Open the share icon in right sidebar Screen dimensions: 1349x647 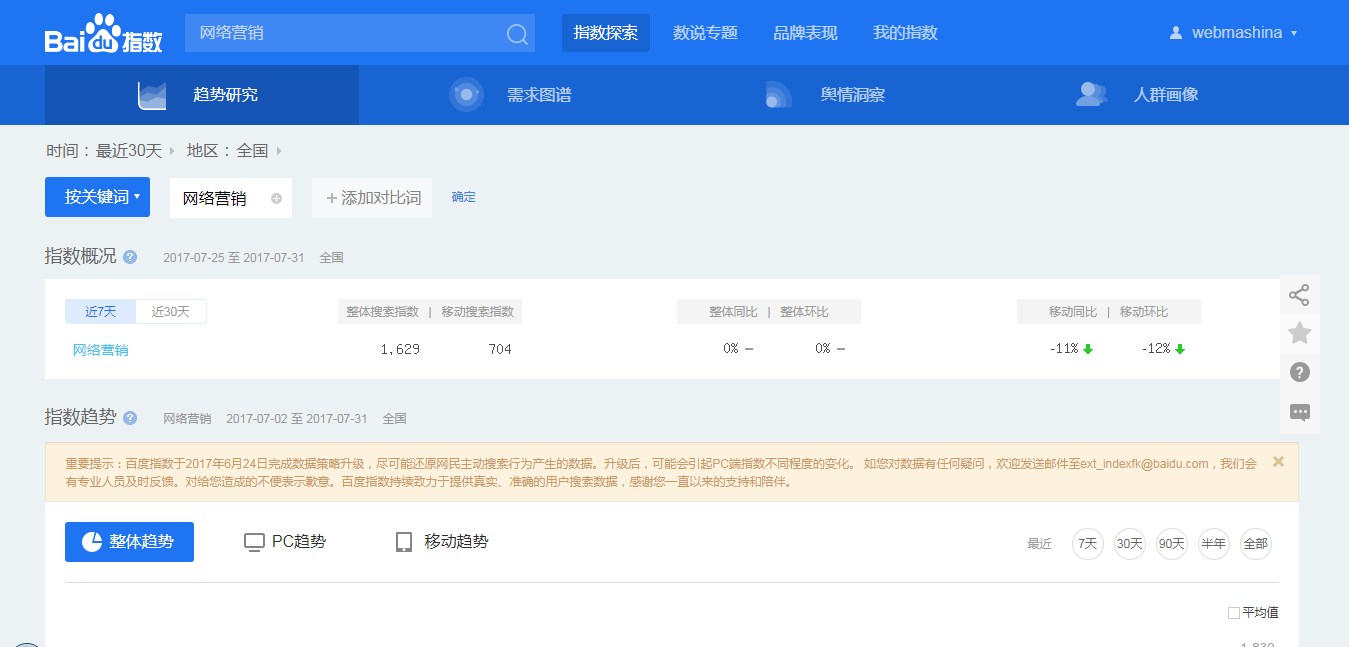pos(1299,295)
